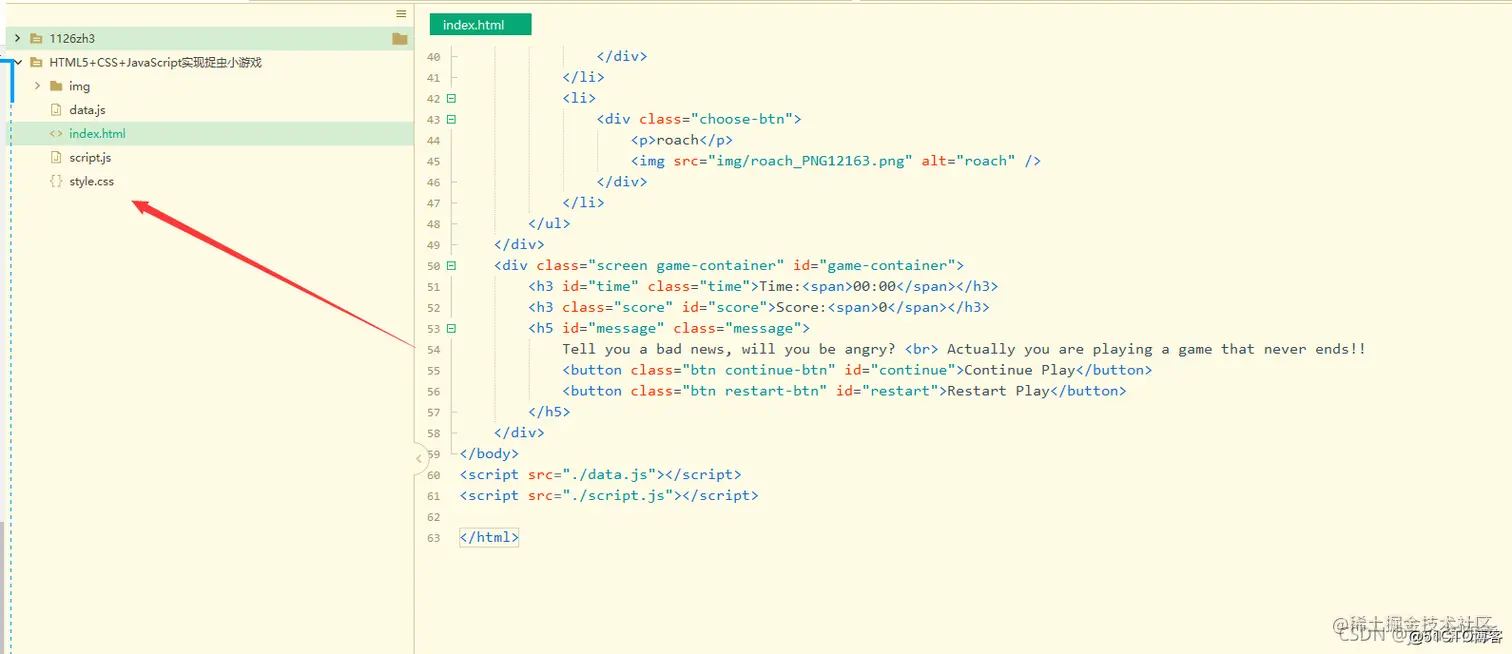Screen dimensions: 1512x654
Task: Click the img roach_PNG12163.png line
Action: pos(836,160)
